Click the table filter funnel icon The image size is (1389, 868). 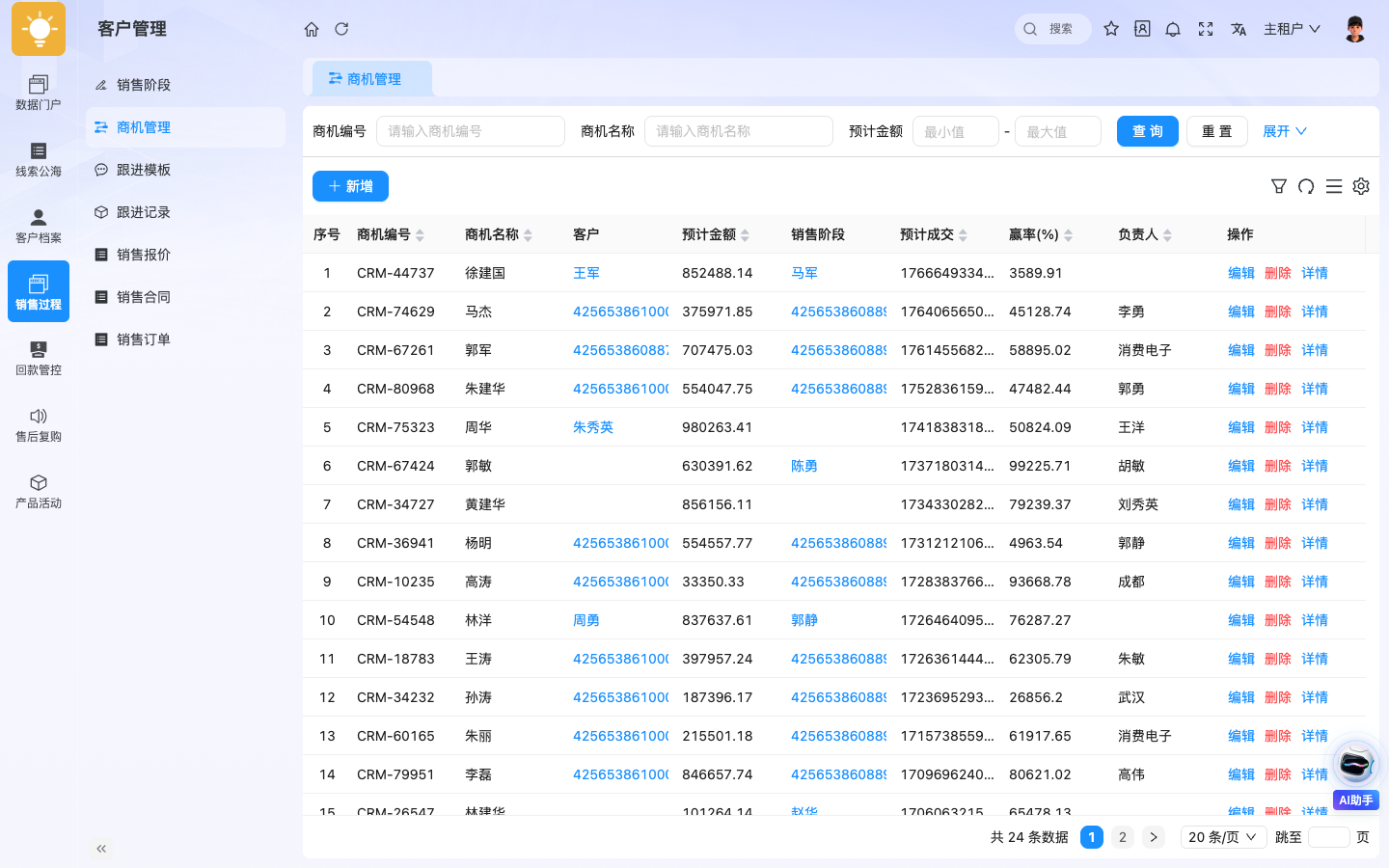(1279, 186)
